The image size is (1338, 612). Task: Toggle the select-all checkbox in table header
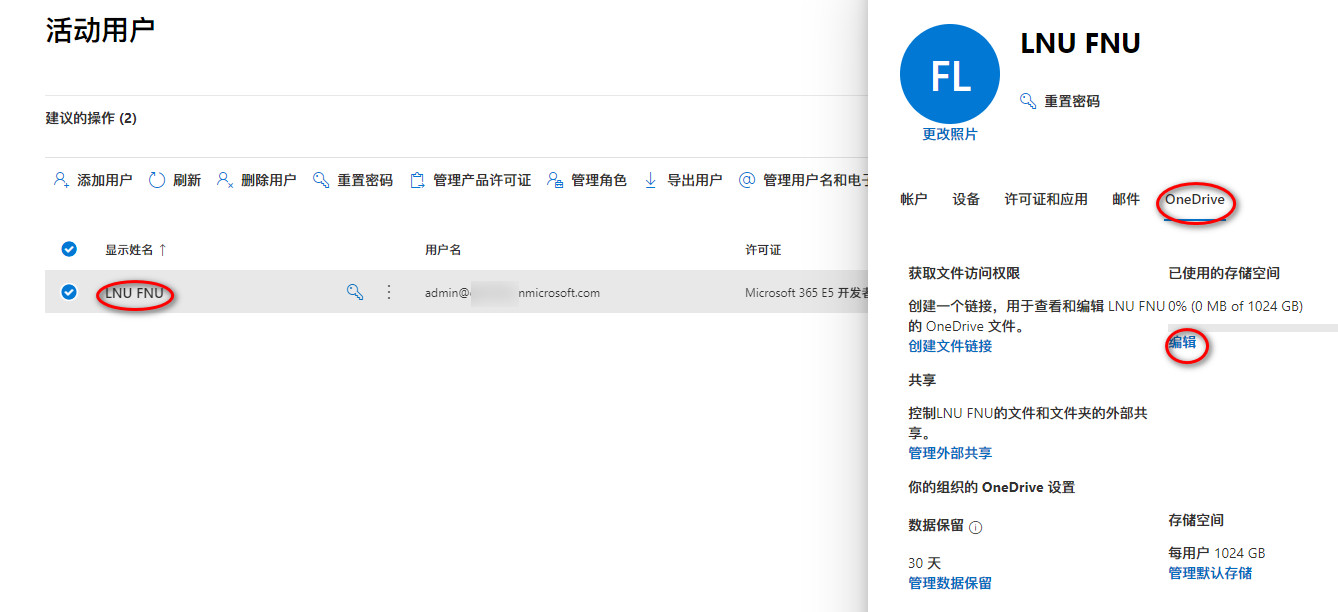coord(69,249)
